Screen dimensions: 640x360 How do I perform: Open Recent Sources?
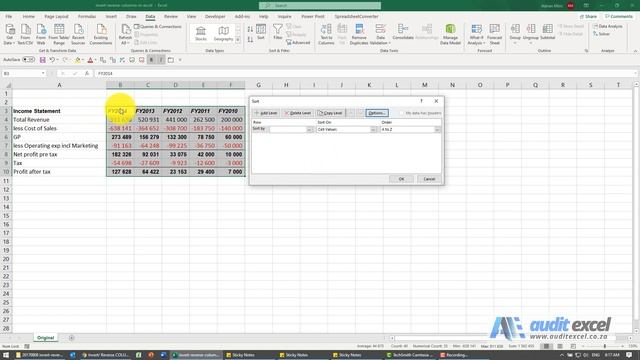tap(78, 34)
